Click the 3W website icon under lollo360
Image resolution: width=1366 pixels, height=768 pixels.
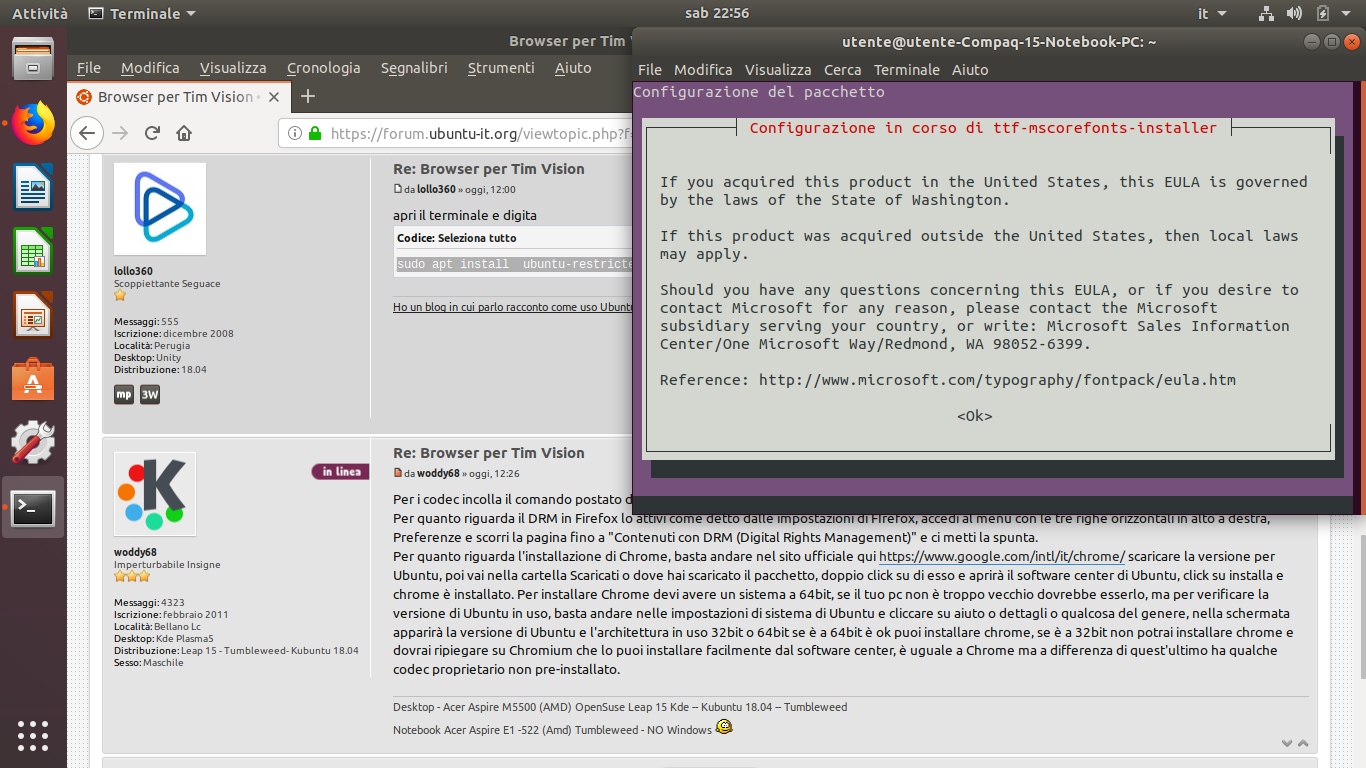[149, 394]
